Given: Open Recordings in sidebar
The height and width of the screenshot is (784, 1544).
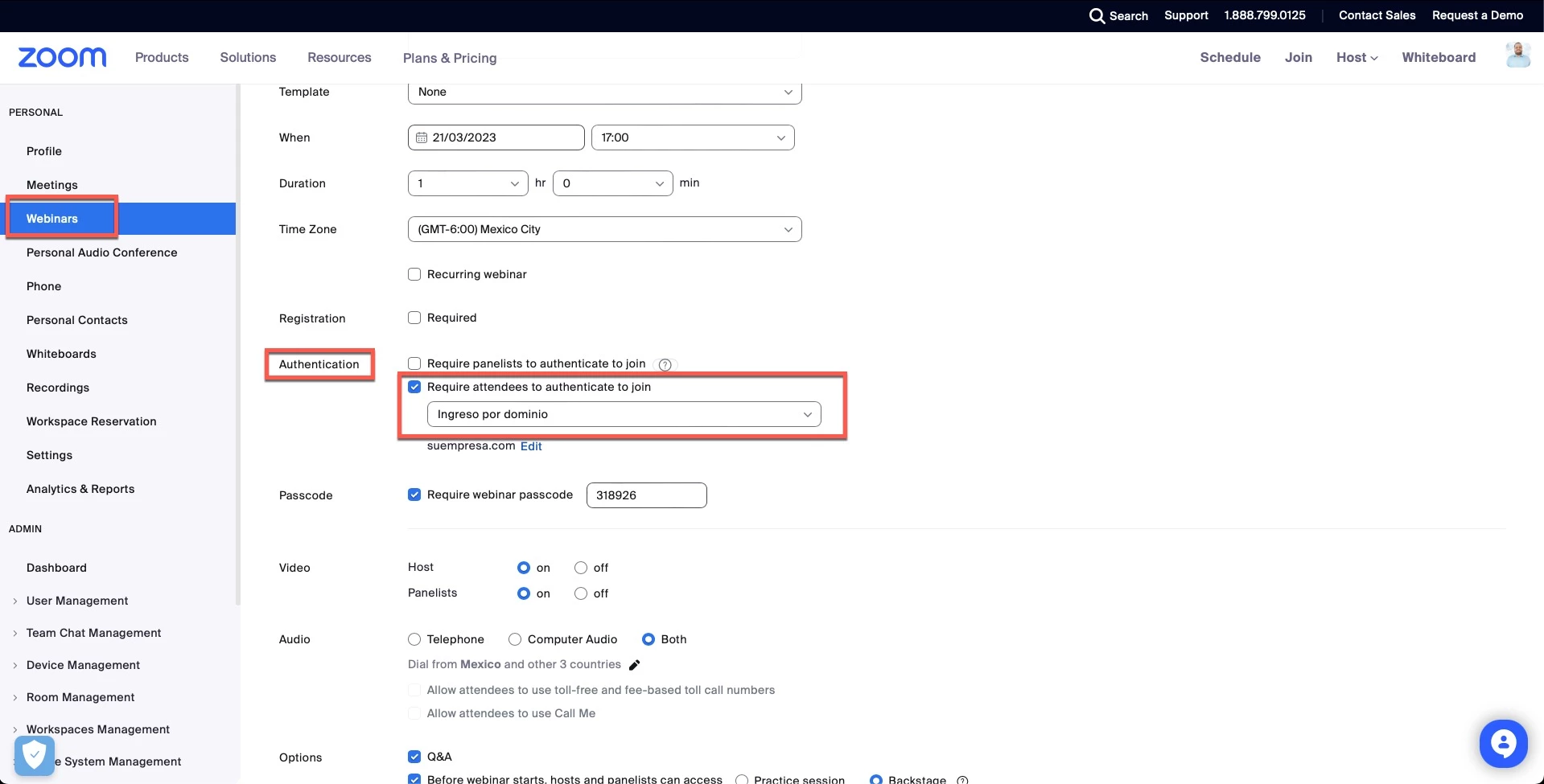Looking at the screenshot, I should tap(58, 388).
